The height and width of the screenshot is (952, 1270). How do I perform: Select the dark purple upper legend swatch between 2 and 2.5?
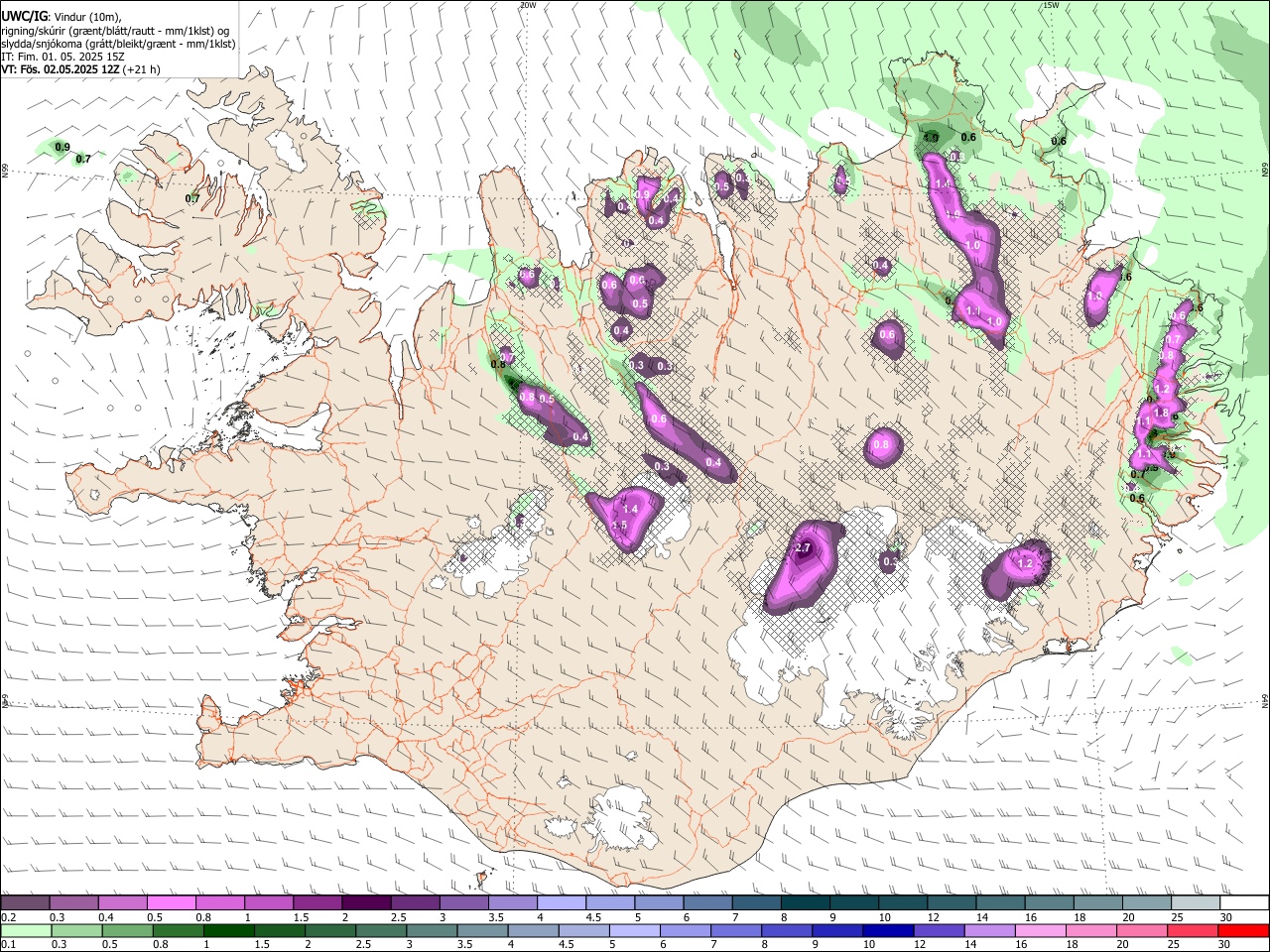(x=366, y=903)
